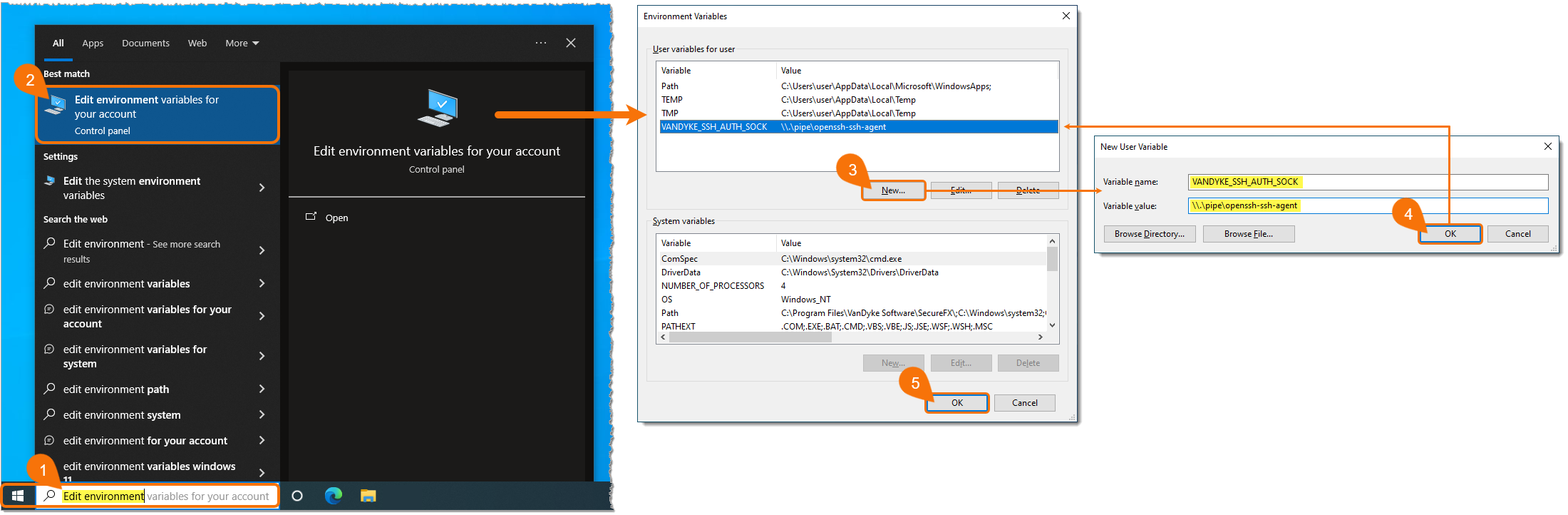Select suggestion edit environment path
The width and height of the screenshot is (1568, 515).
(x=116, y=389)
